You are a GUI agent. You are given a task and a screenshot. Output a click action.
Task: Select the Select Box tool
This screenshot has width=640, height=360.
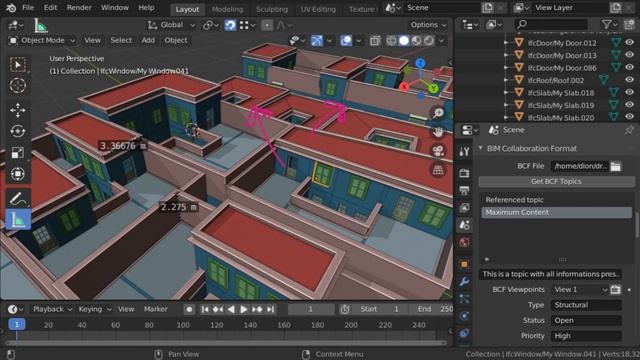point(18,64)
